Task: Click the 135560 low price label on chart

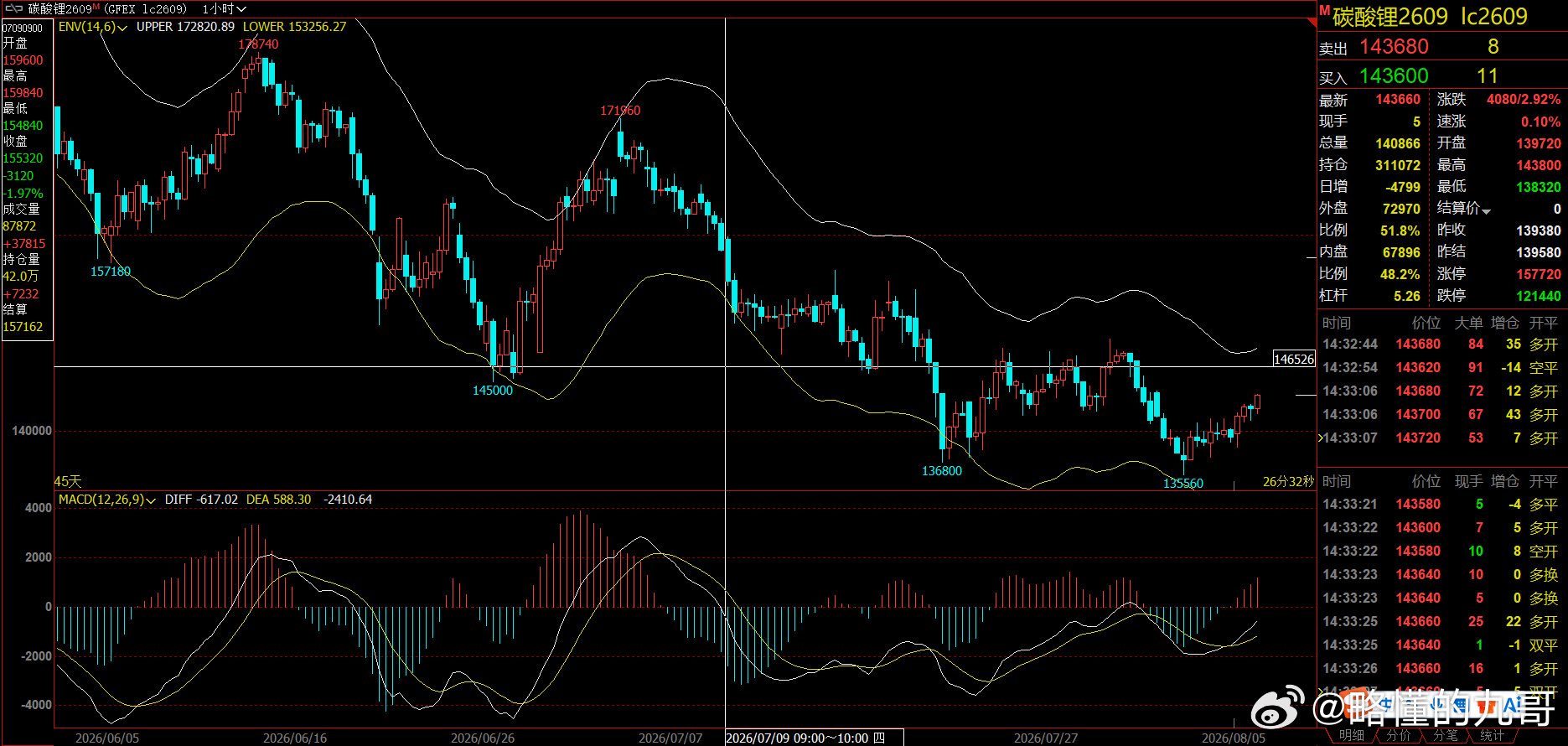Action: pos(1183,484)
